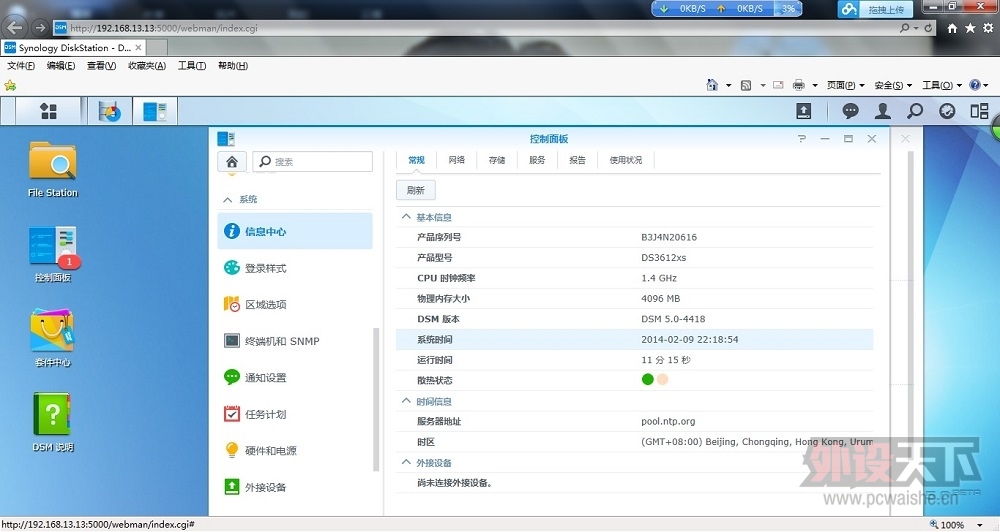Screen dimensions: 1000x532
Task: Open DSM 说明 desktop icon
Action: 53,422
